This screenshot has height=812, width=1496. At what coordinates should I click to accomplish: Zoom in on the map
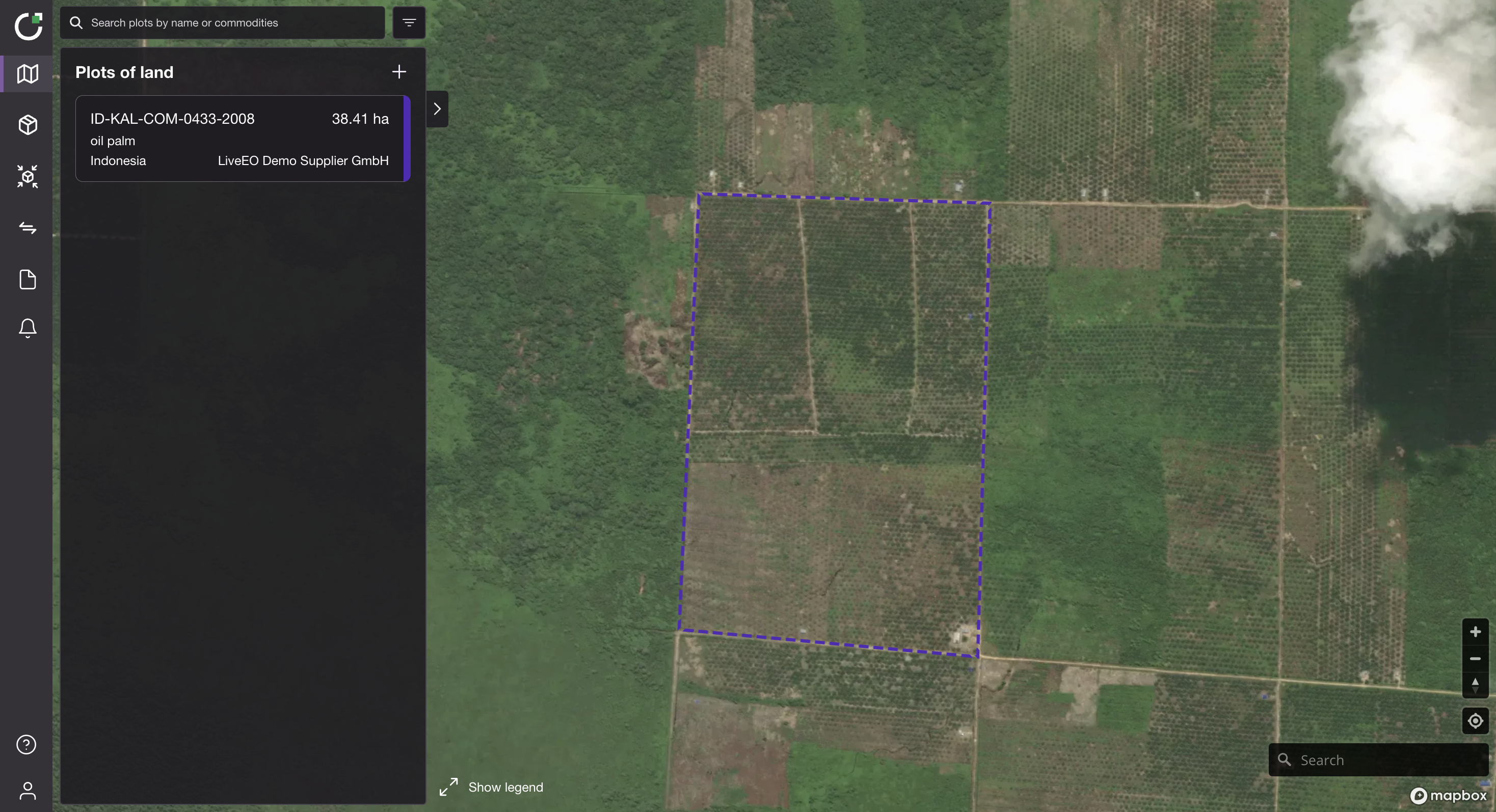pyautogui.click(x=1475, y=632)
